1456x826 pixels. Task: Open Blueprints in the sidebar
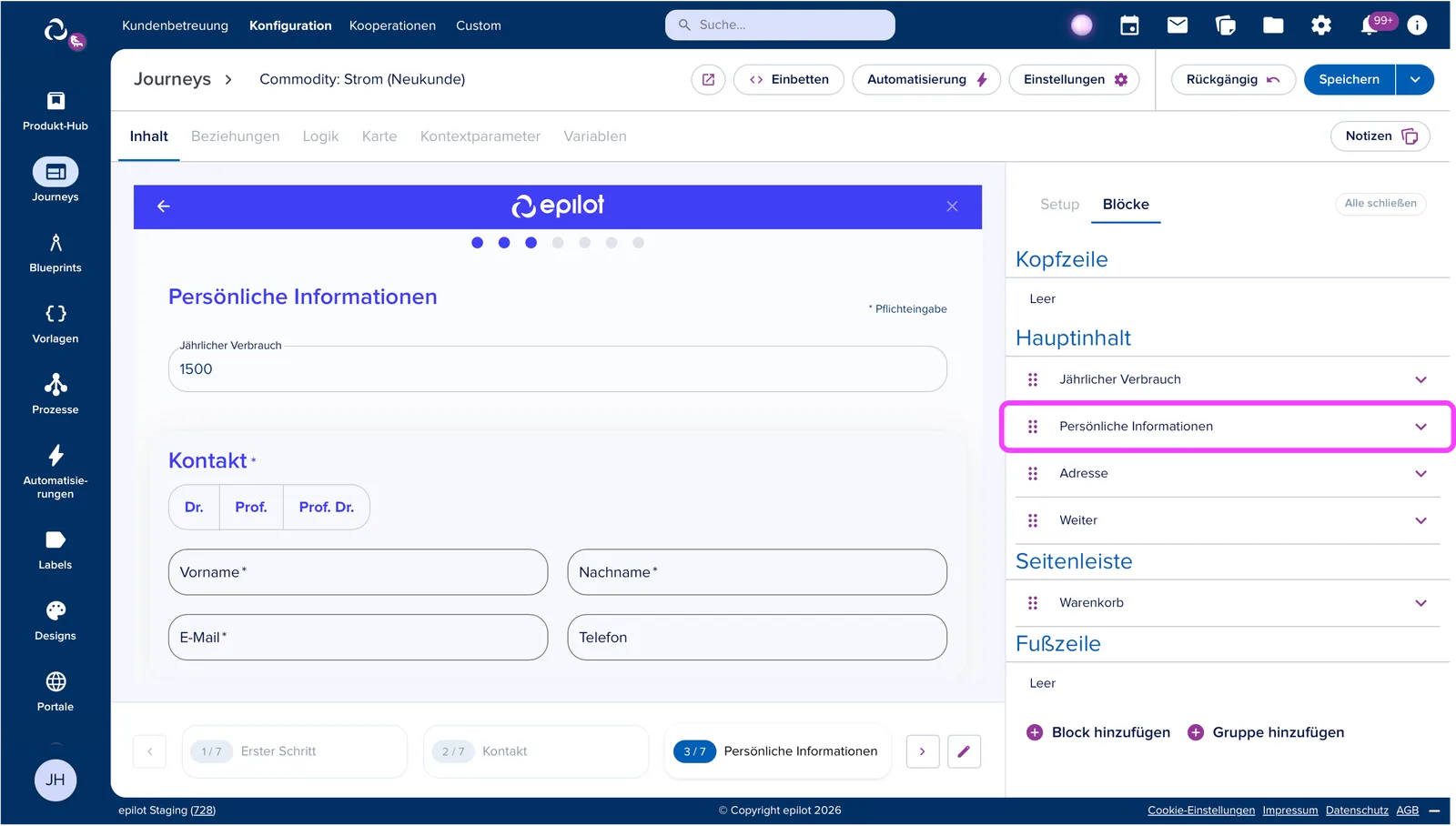pos(56,253)
